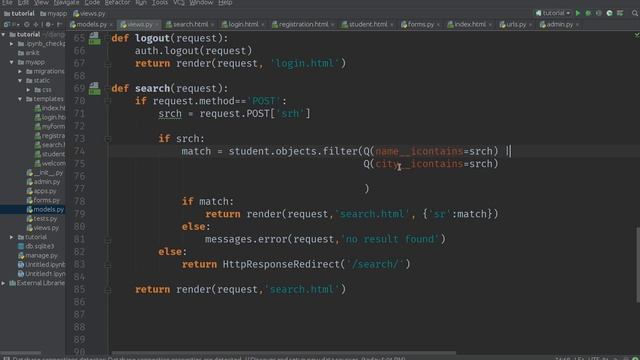Fold the search function at line 69

(x=108, y=89)
